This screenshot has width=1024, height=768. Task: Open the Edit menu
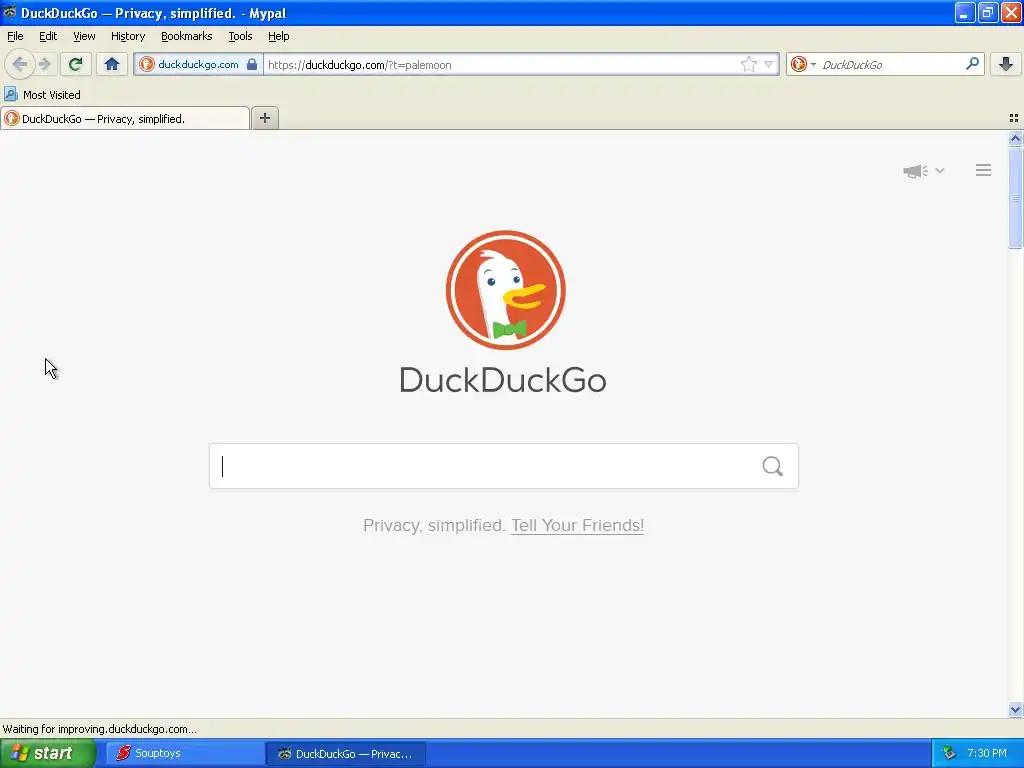pyautogui.click(x=48, y=36)
